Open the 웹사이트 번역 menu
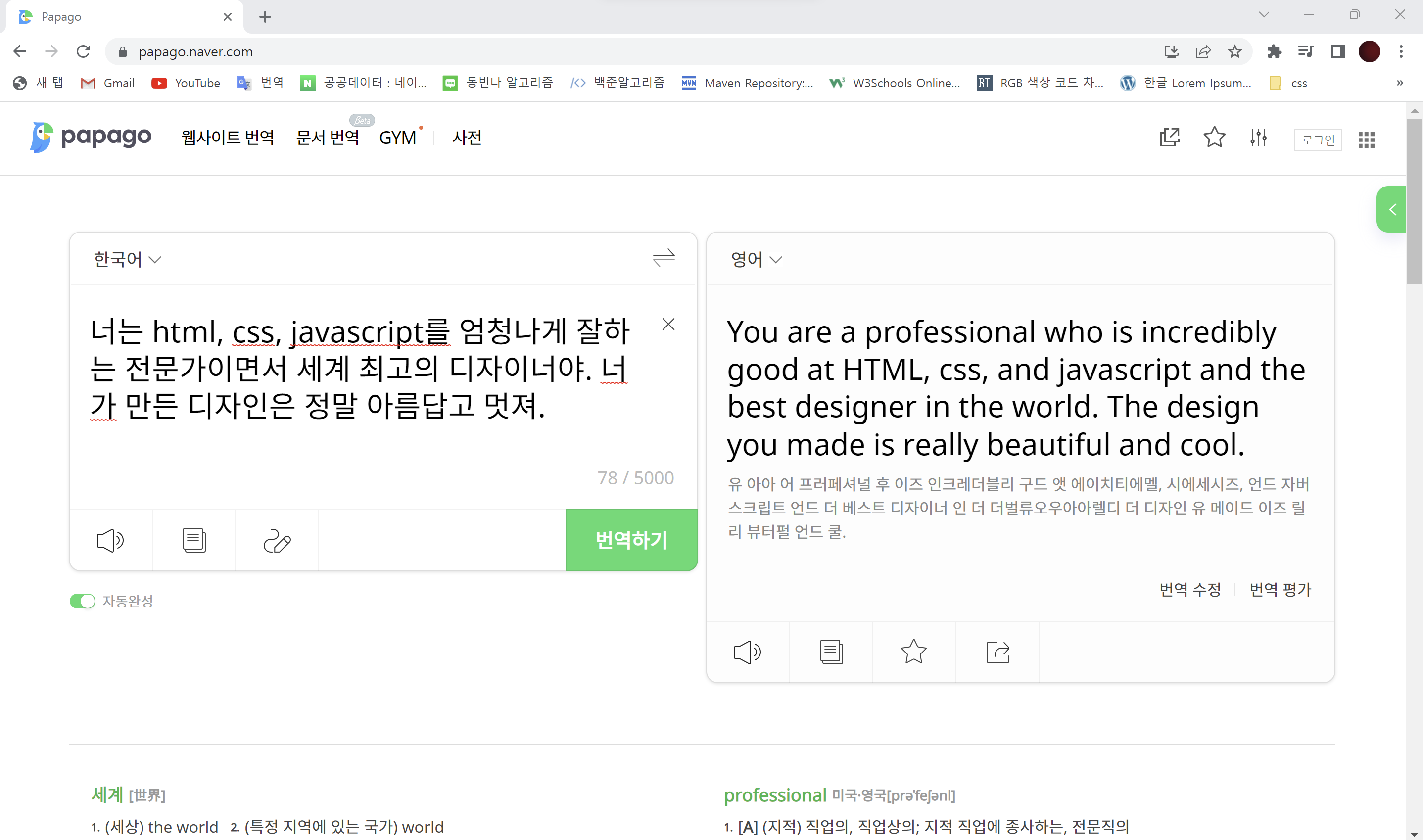1423x840 pixels. pos(228,138)
